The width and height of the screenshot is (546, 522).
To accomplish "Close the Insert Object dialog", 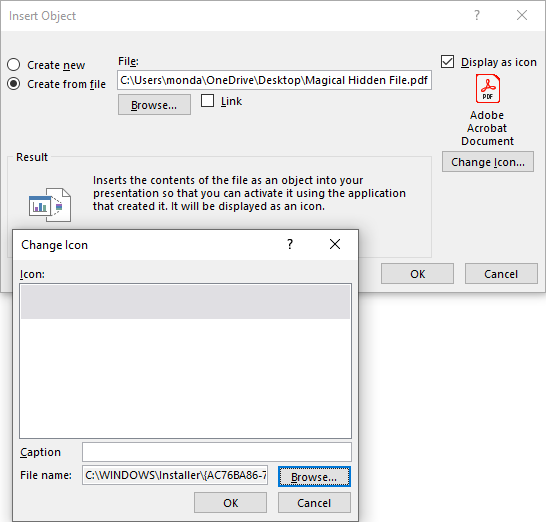I will click(522, 15).
